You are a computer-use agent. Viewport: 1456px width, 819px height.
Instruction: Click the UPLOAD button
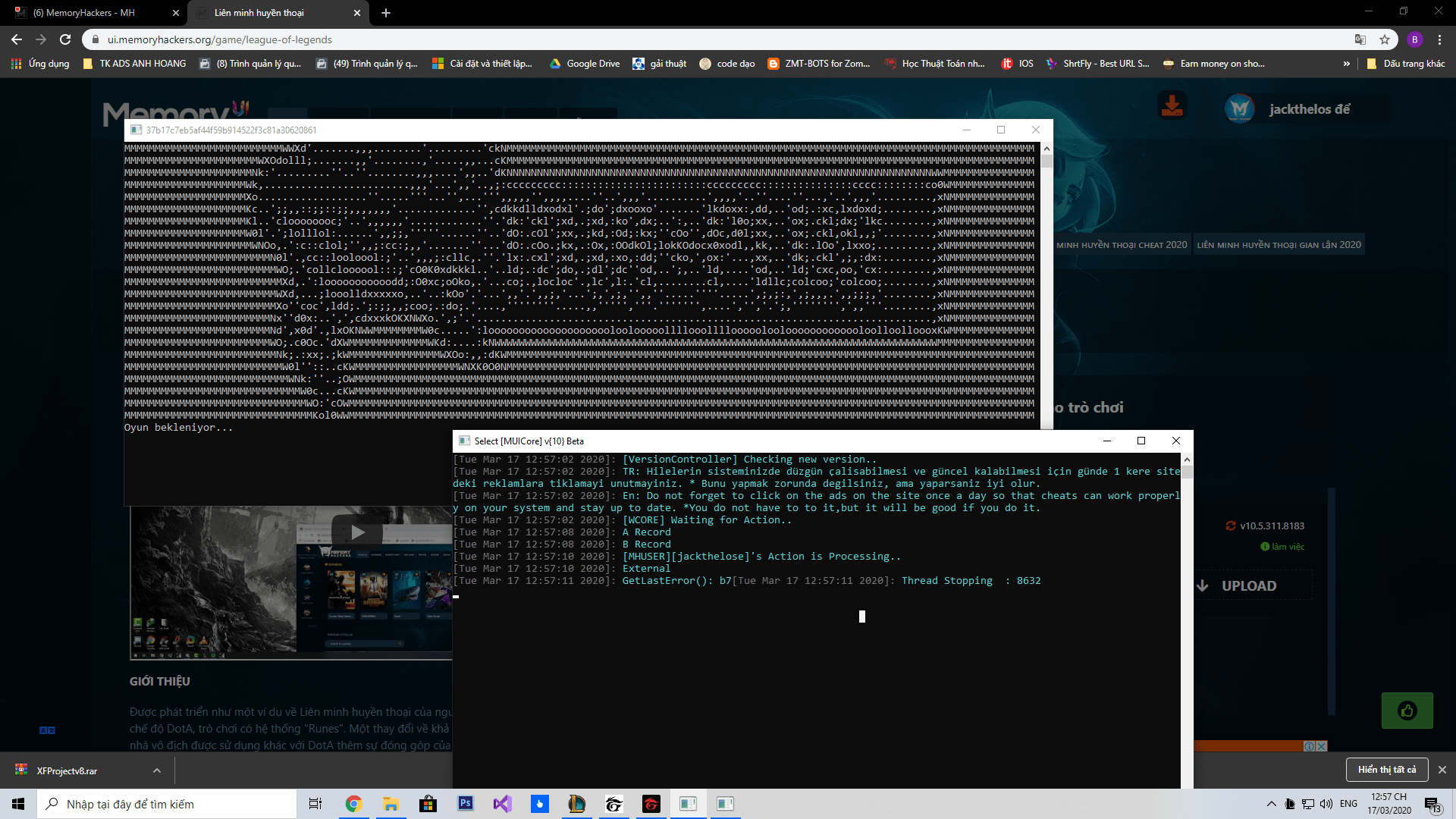(x=1249, y=586)
